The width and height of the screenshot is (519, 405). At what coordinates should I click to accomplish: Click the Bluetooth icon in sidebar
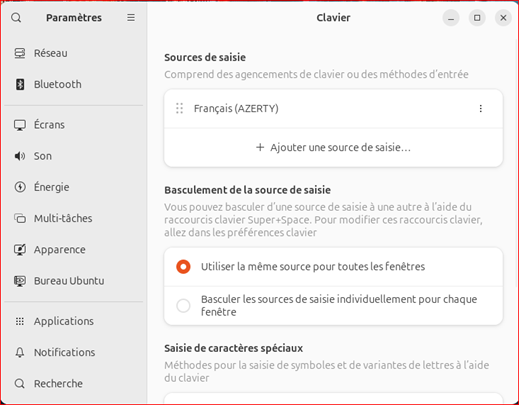coord(20,84)
